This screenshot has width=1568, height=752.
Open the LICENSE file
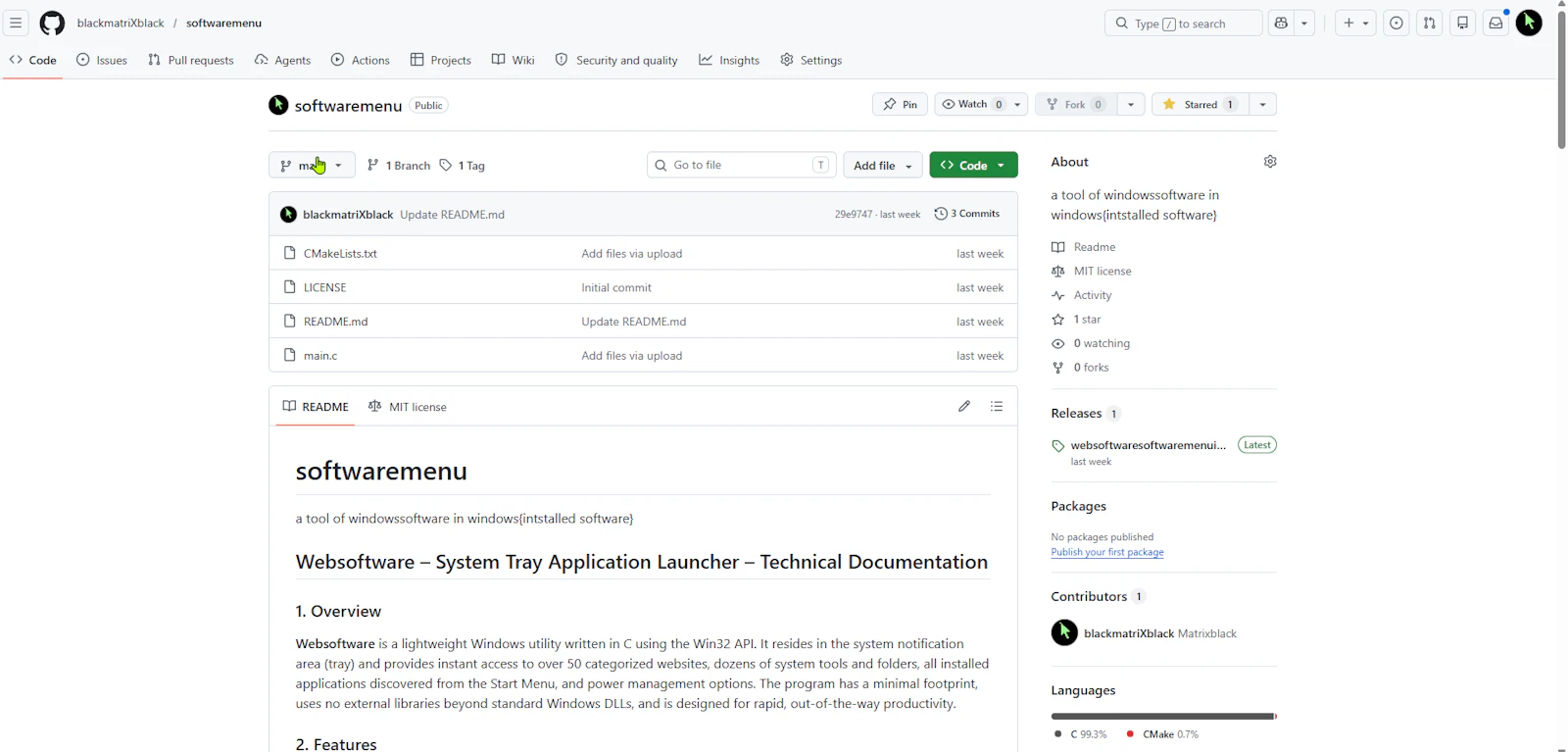pyautogui.click(x=325, y=287)
